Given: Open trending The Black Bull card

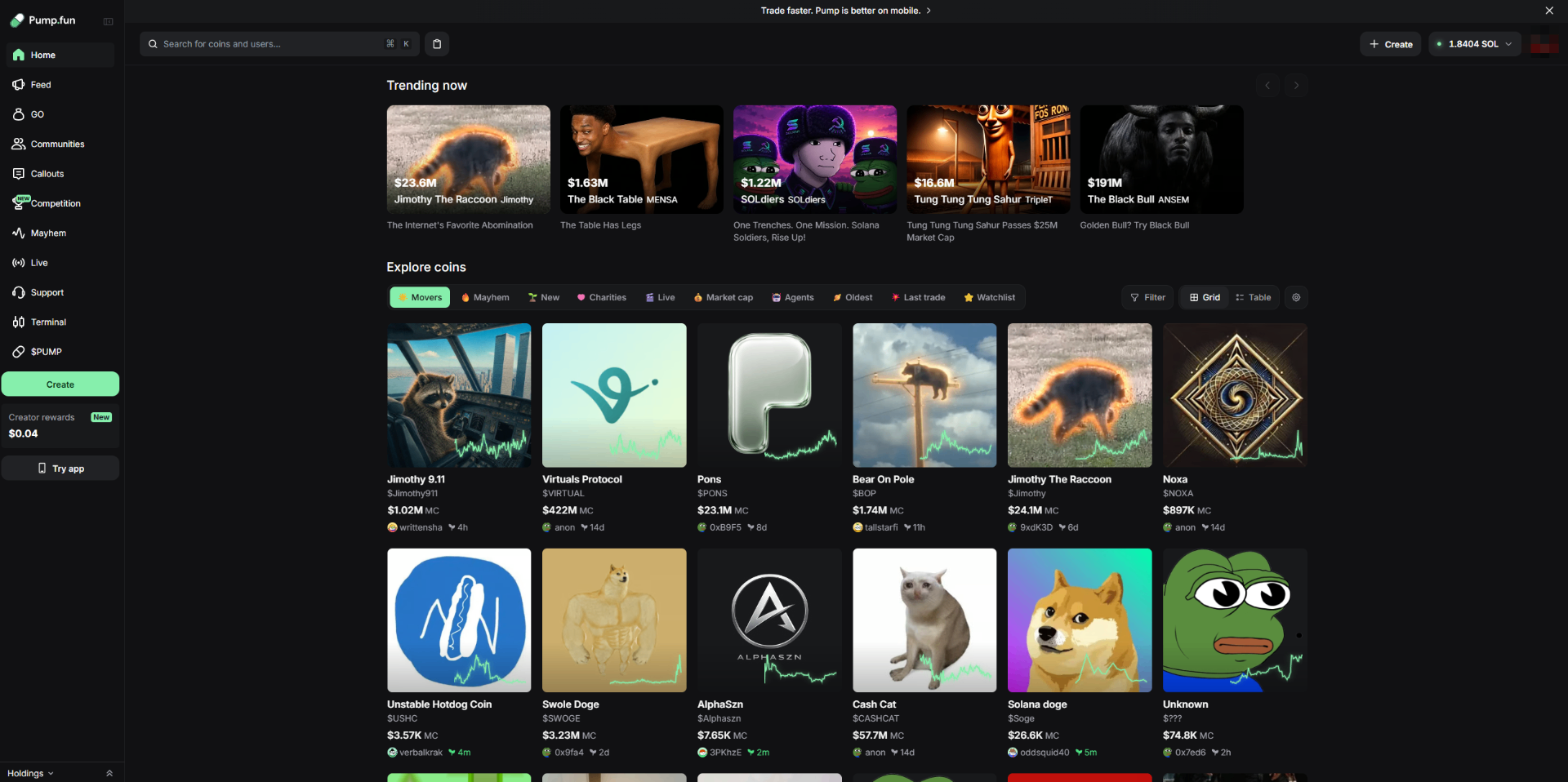Looking at the screenshot, I should pos(1161,159).
